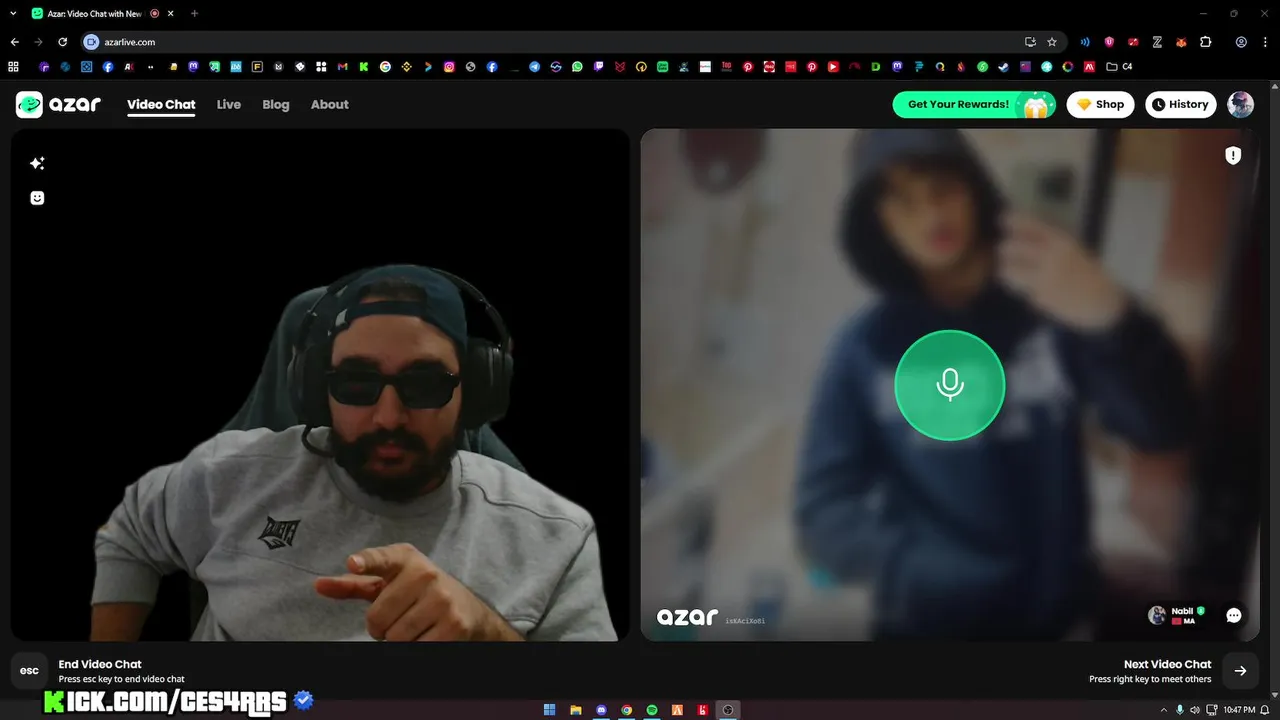1280x720 pixels.
Task: Select the Video Chat tab
Action: (161, 104)
